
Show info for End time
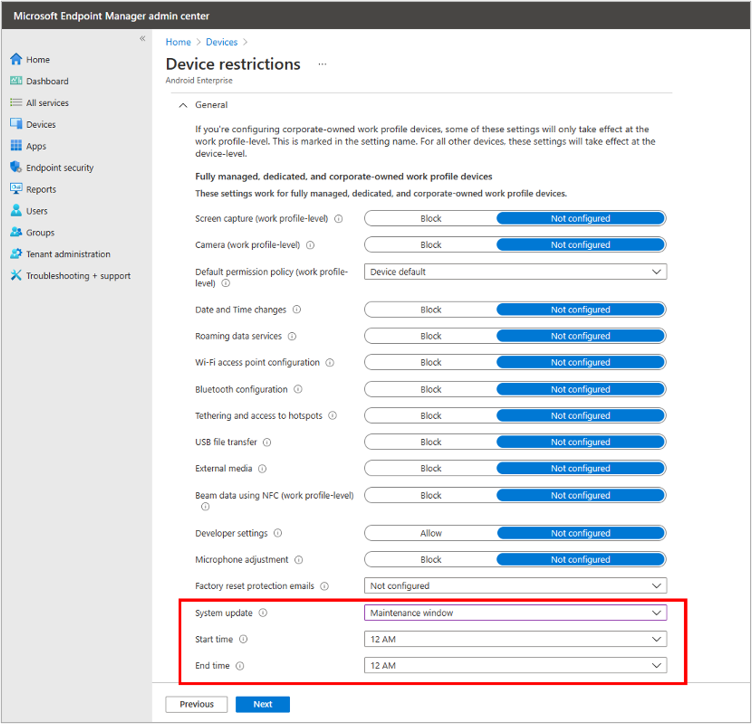point(240,666)
